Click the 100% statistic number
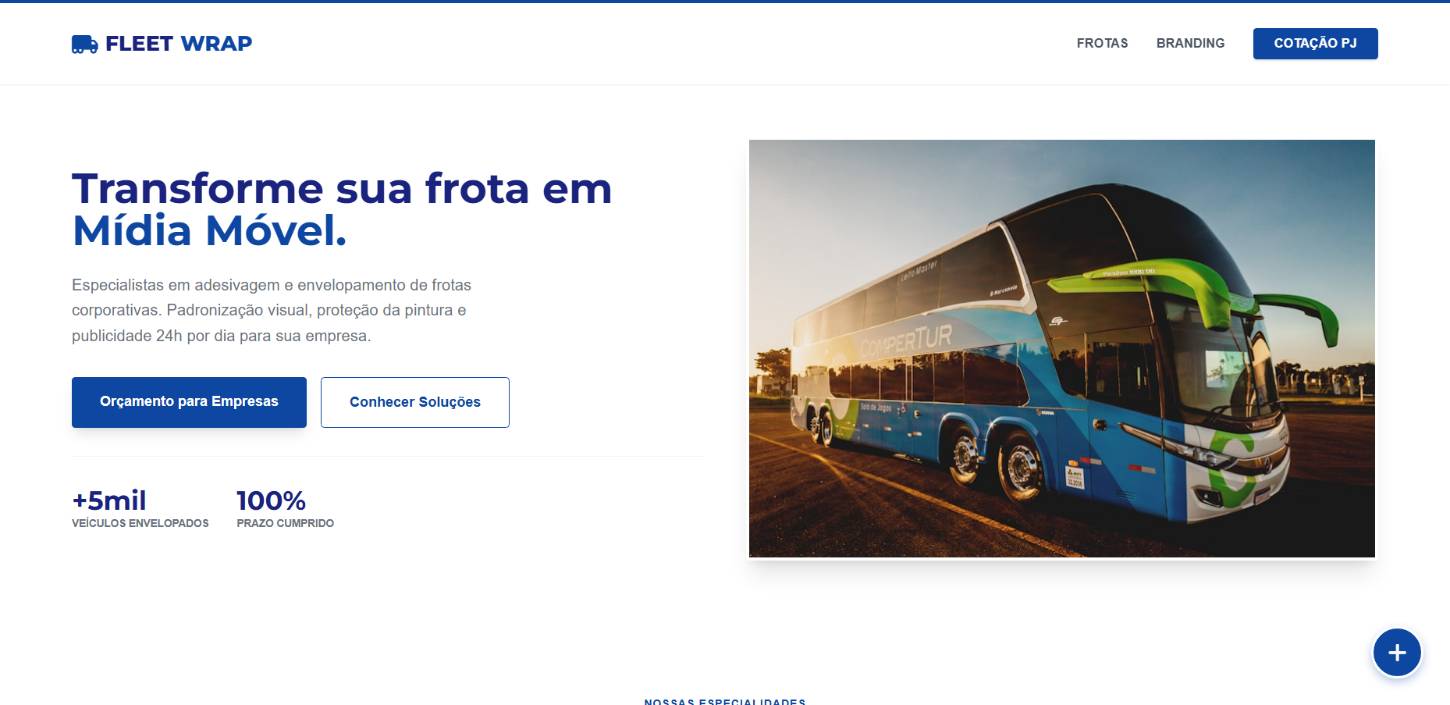This screenshot has width=1450, height=705. point(271,500)
